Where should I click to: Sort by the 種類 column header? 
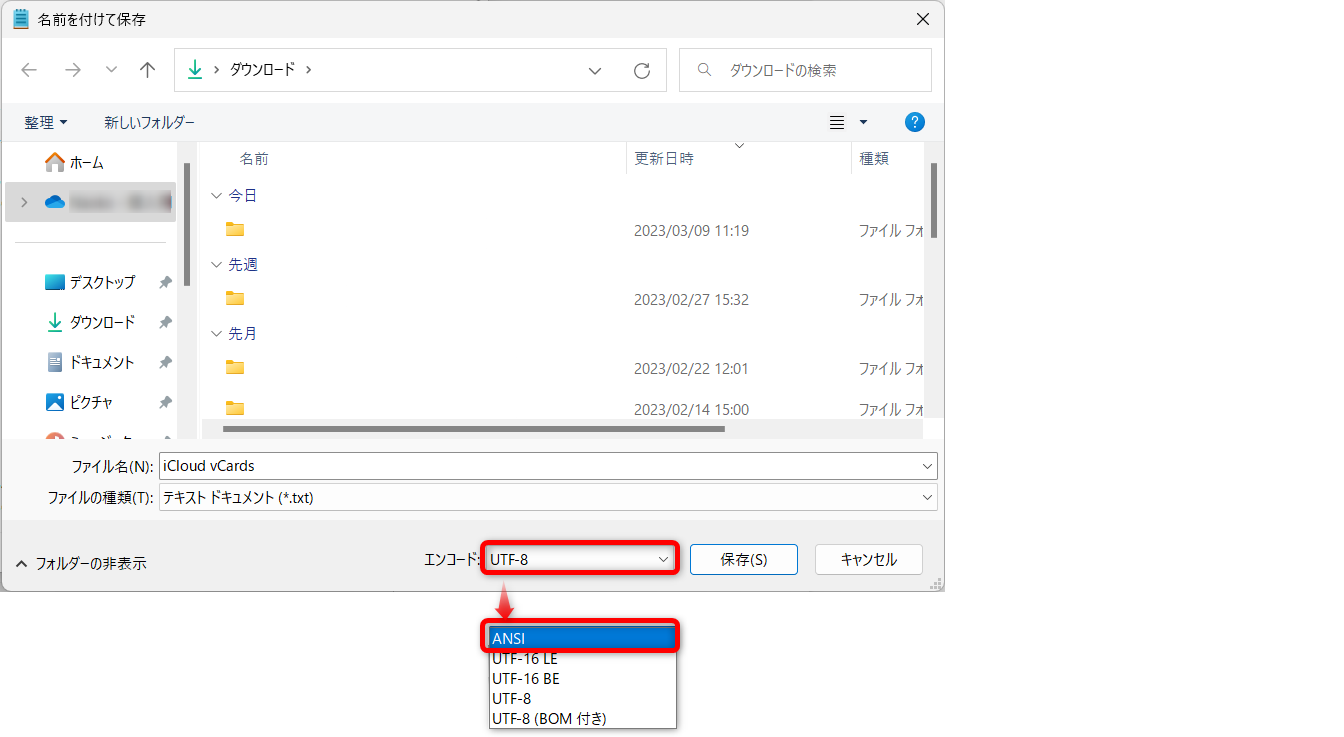click(874, 158)
